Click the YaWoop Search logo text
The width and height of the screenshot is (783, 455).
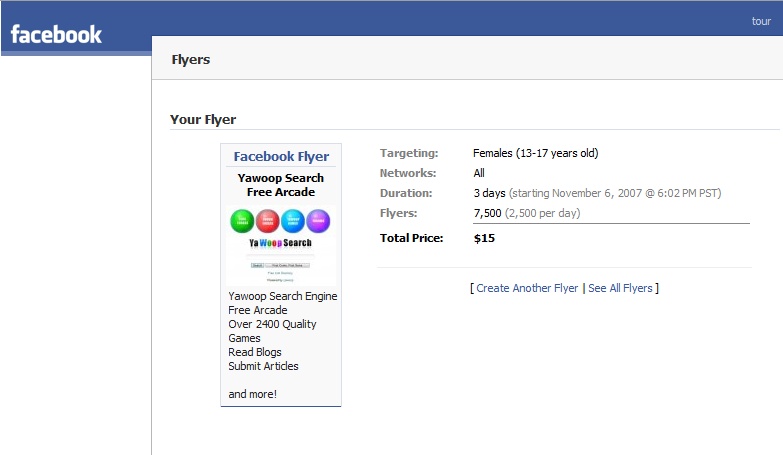[280, 243]
